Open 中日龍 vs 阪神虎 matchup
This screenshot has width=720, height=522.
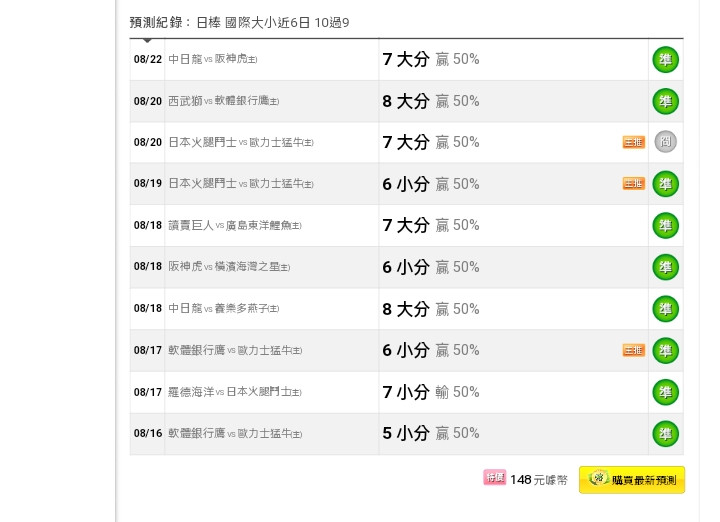[213, 59]
